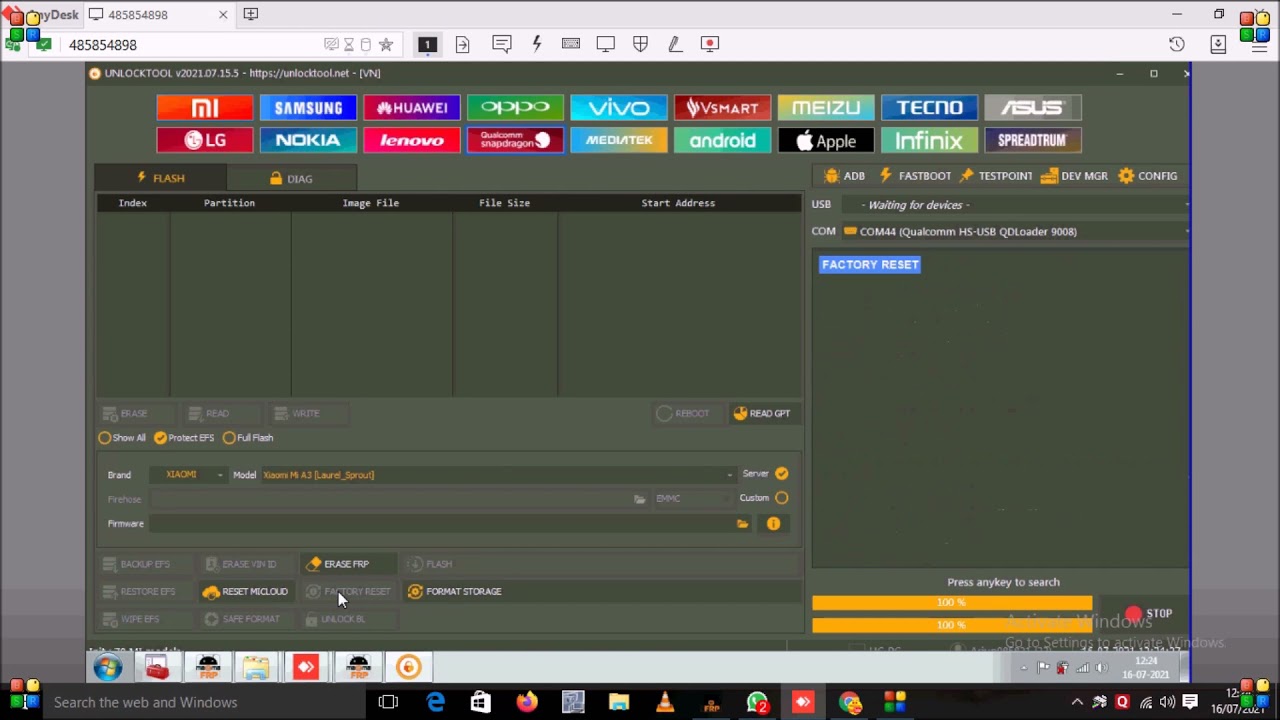1280x720 pixels.
Task: Select the Apple brand logo
Action: point(826,140)
